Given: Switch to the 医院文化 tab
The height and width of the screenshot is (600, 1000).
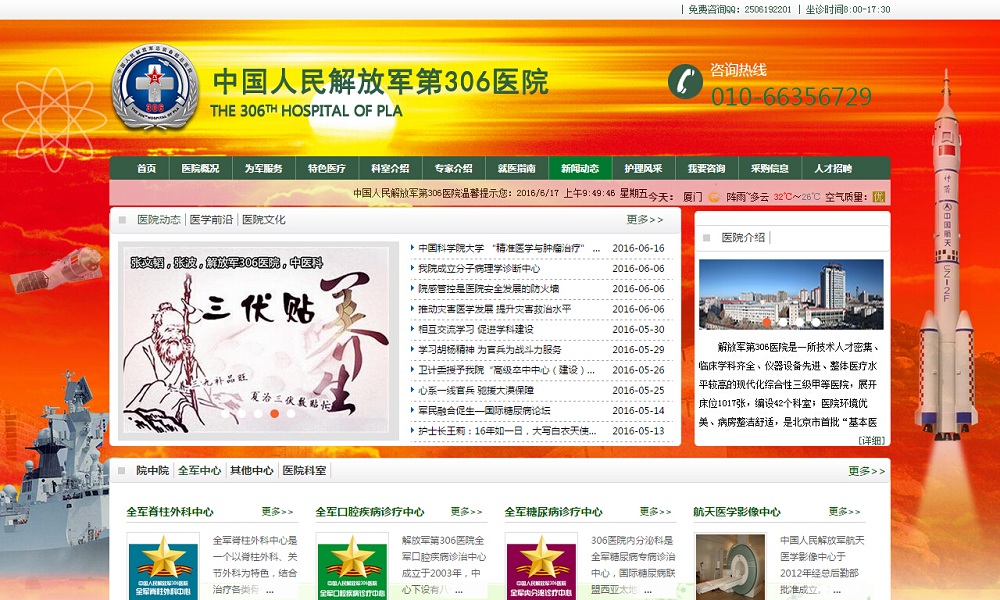Looking at the screenshot, I should click(263, 219).
